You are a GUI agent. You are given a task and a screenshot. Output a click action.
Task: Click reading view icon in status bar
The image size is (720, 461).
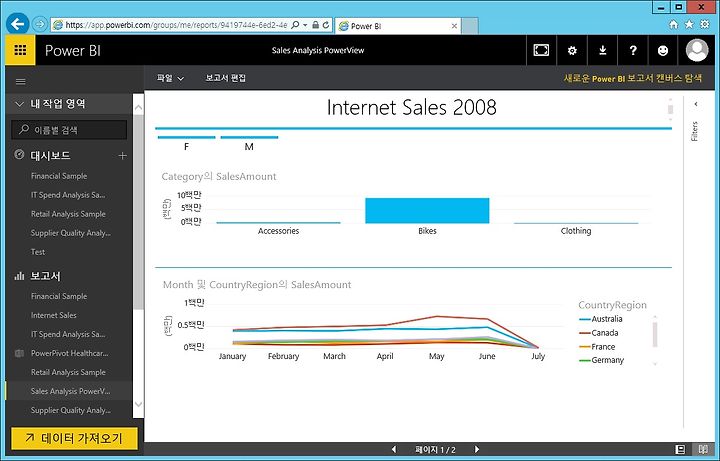click(x=703, y=449)
